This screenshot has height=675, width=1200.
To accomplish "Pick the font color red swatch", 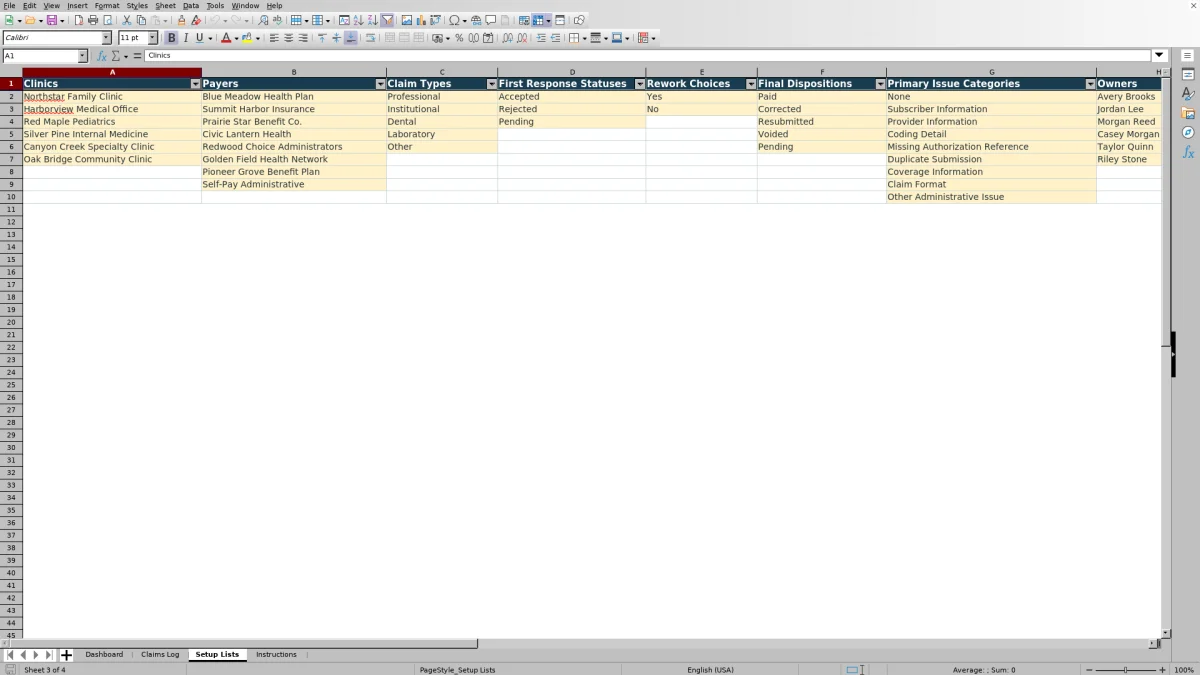I will [x=226, y=38].
